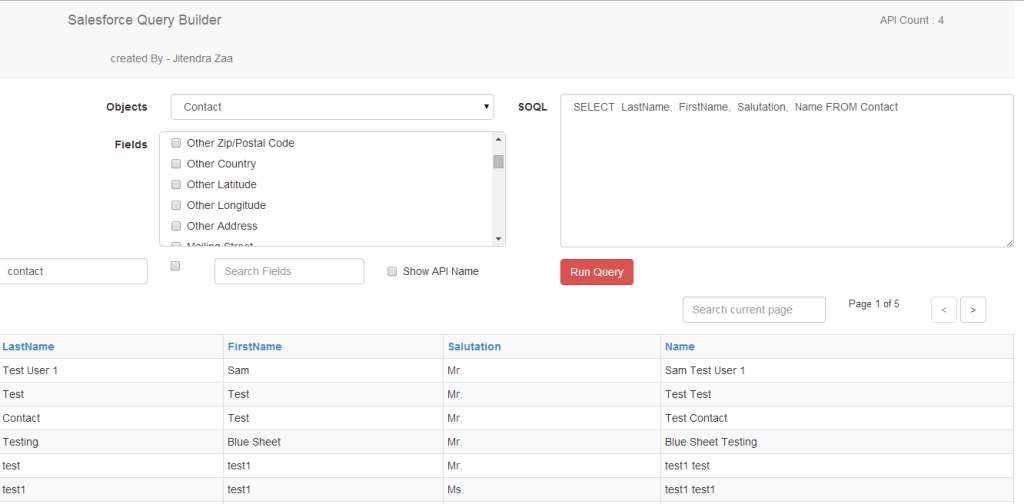Screen dimensions: 1024x504
Task: Click the 'Test Test' Name cell
Action: [837, 394]
